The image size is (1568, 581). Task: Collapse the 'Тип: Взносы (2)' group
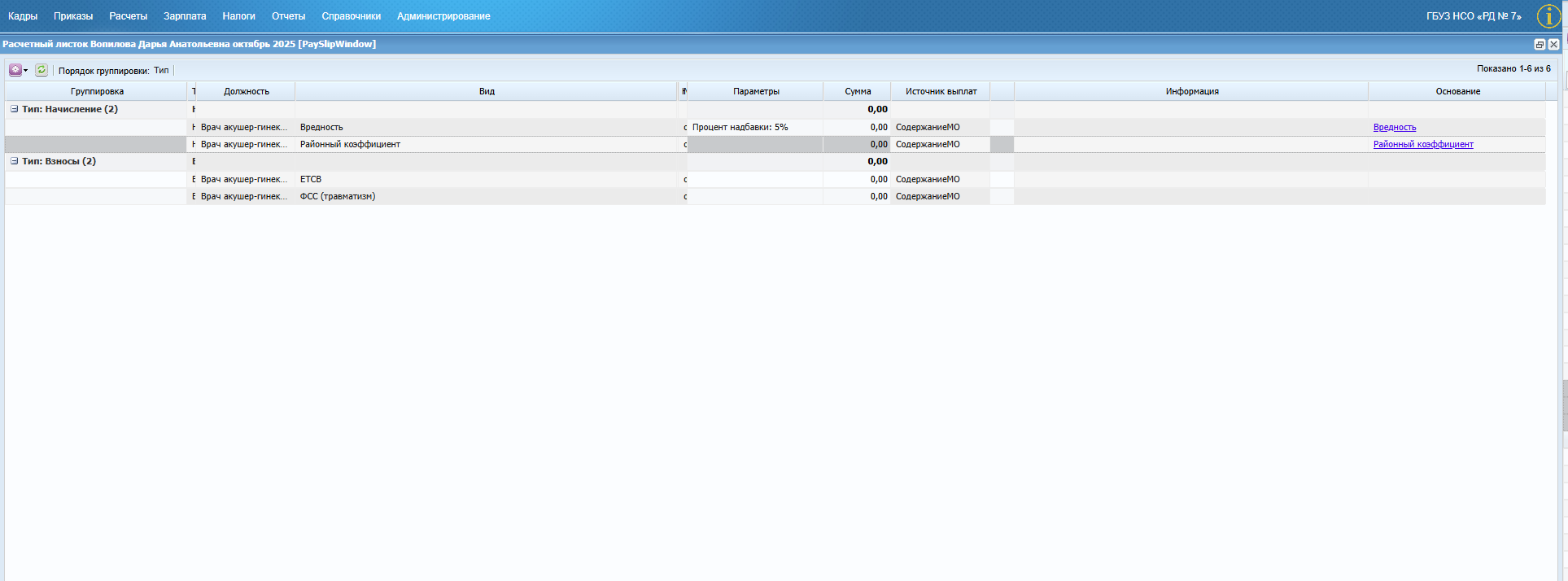click(x=14, y=161)
